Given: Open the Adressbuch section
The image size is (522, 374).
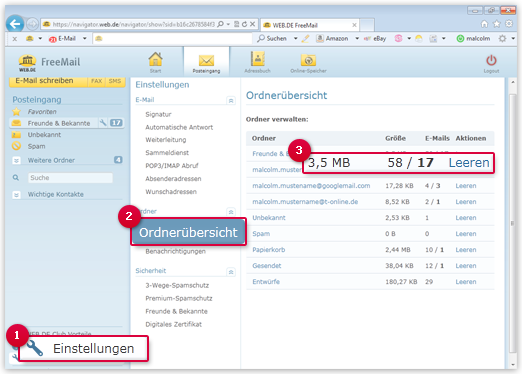Looking at the screenshot, I should [x=257, y=62].
